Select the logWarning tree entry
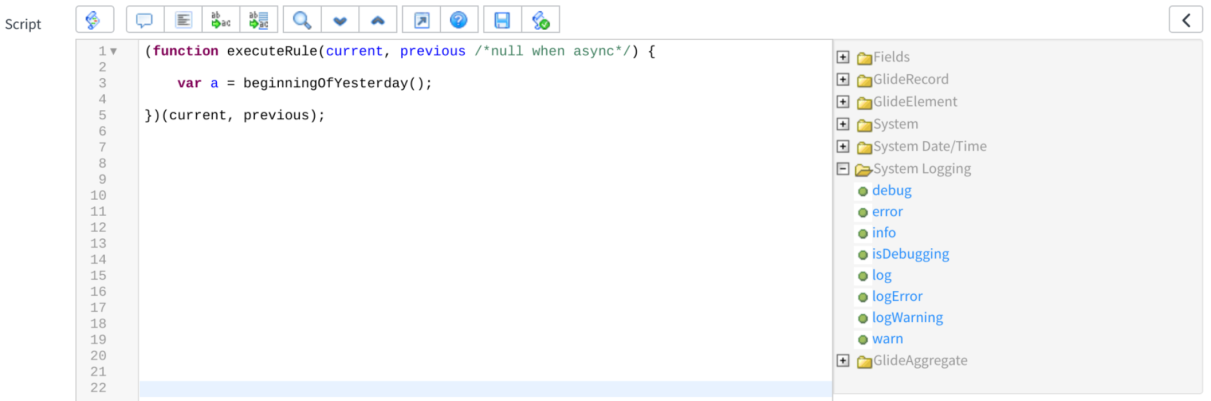This screenshot has width=1211, height=401. click(x=907, y=317)
